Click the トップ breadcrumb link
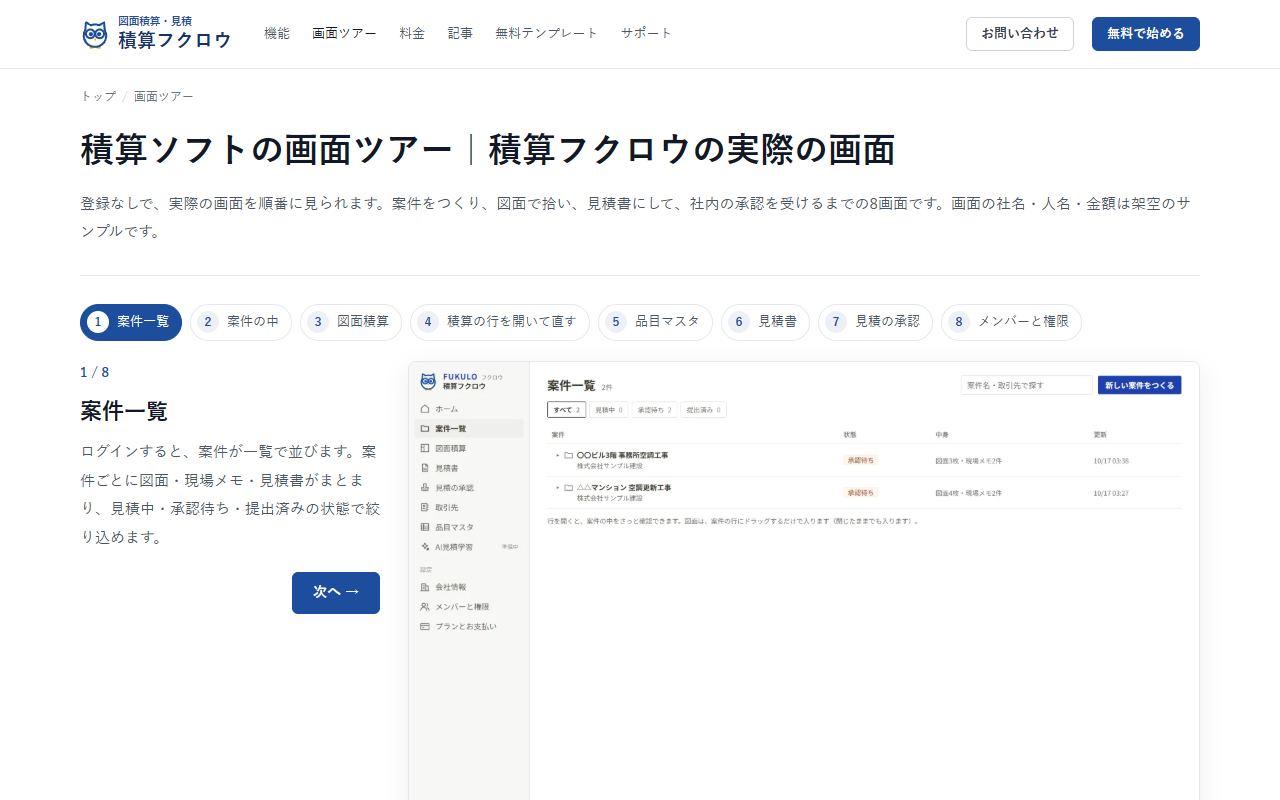Viewport: 1280px width, 800px height. pos(98,96)
